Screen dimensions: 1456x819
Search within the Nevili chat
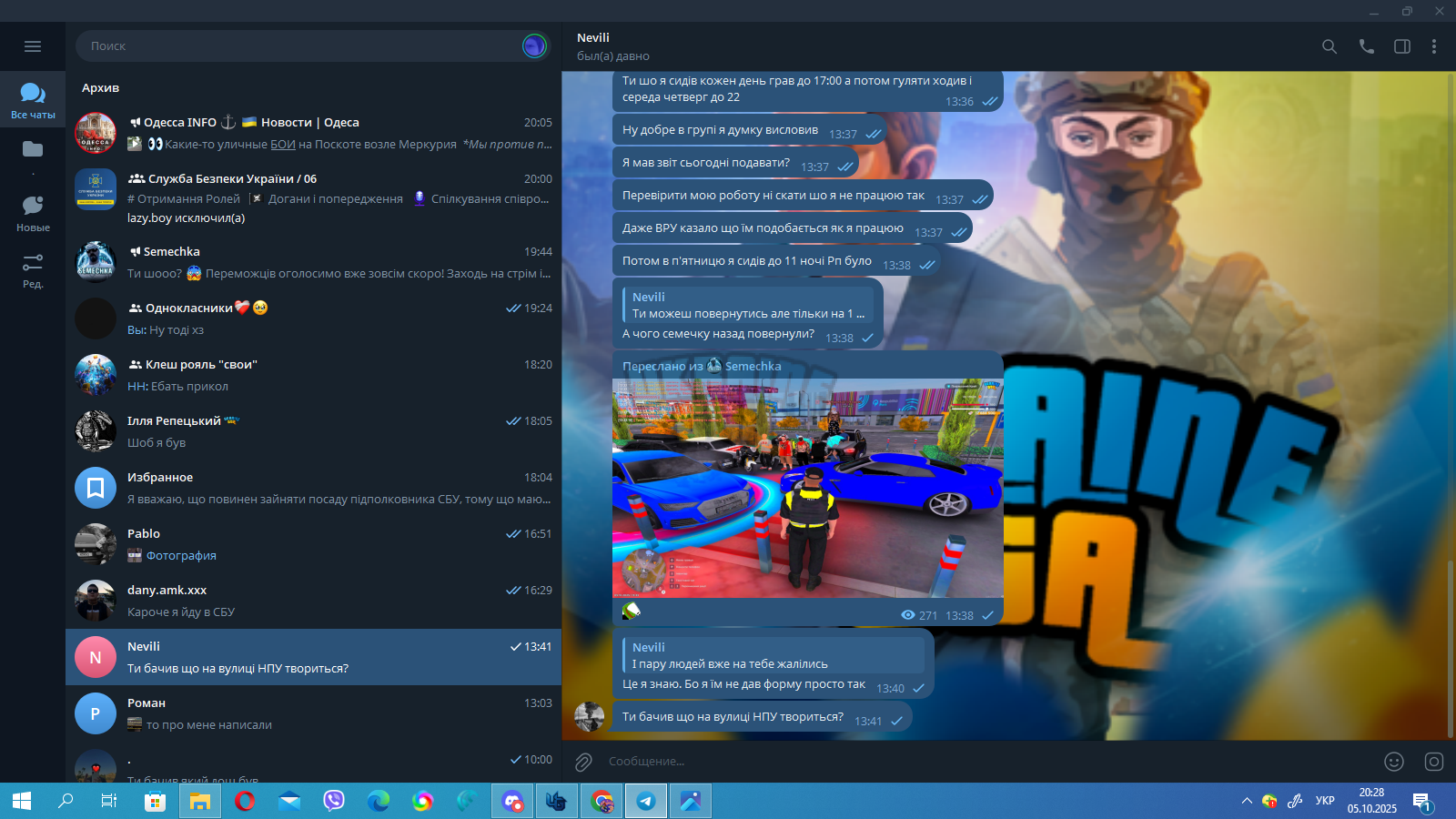(x=1330, y=46)
